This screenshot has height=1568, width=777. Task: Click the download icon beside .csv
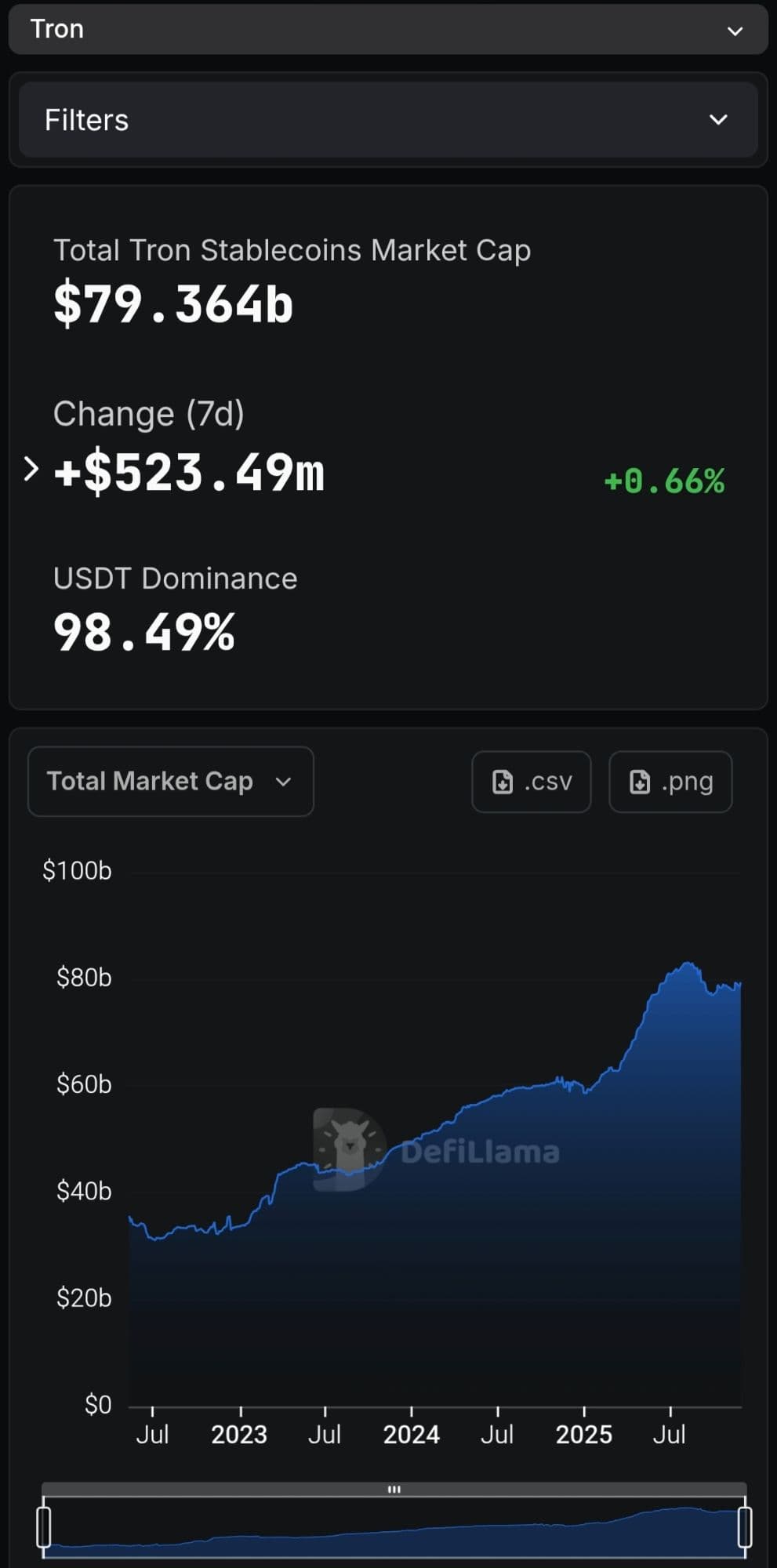(x=503, y=782)
